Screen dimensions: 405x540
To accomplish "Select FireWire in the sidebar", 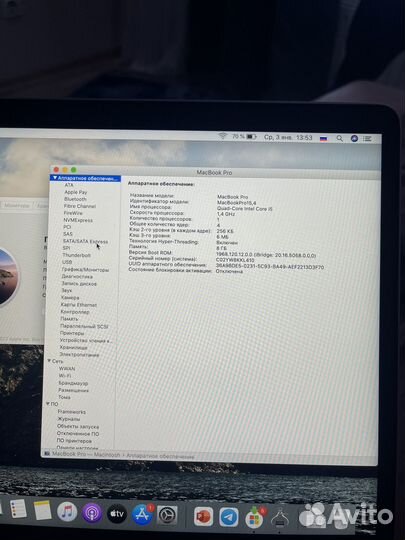I will [x=73, y=213].
